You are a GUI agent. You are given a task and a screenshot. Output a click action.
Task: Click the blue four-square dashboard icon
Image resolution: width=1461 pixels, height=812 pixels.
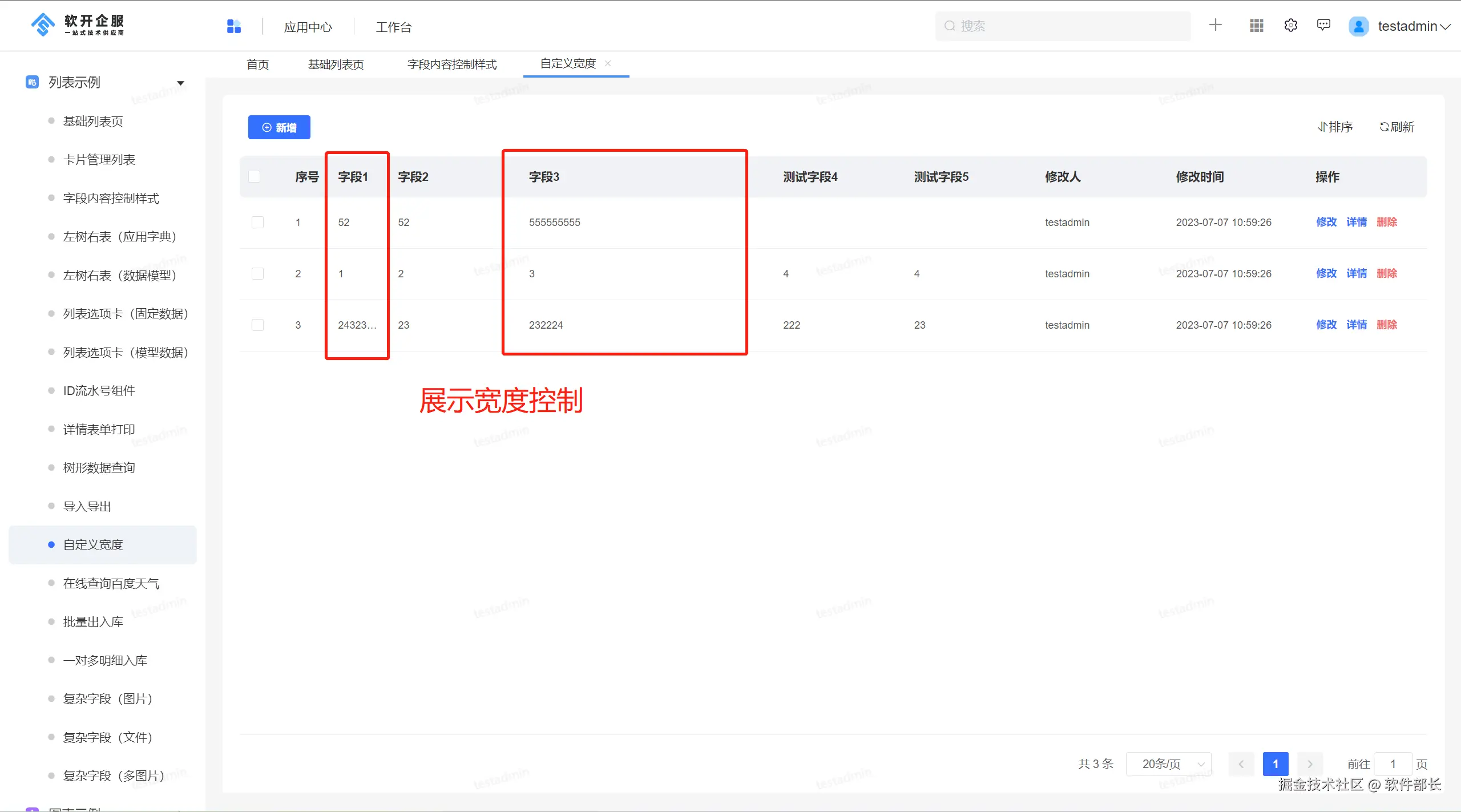click(x=234, y=26)
